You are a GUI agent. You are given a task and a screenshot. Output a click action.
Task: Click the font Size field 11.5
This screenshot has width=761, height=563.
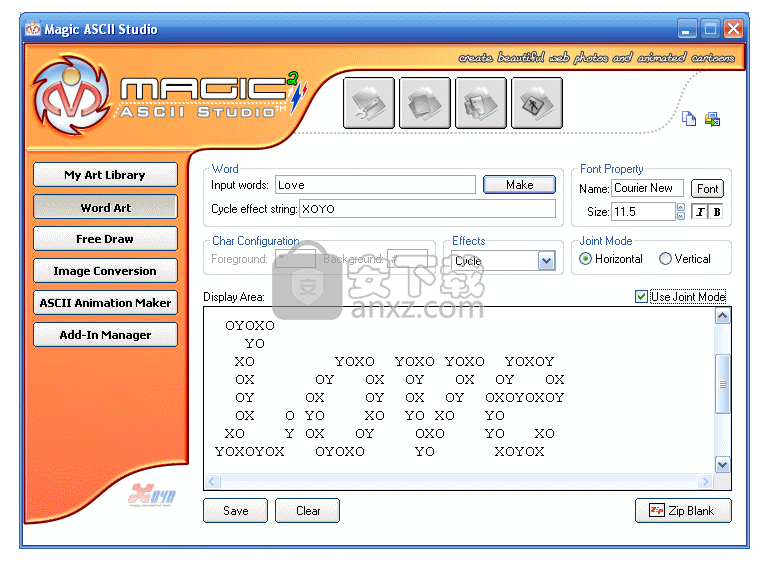[x=643, y=212]
